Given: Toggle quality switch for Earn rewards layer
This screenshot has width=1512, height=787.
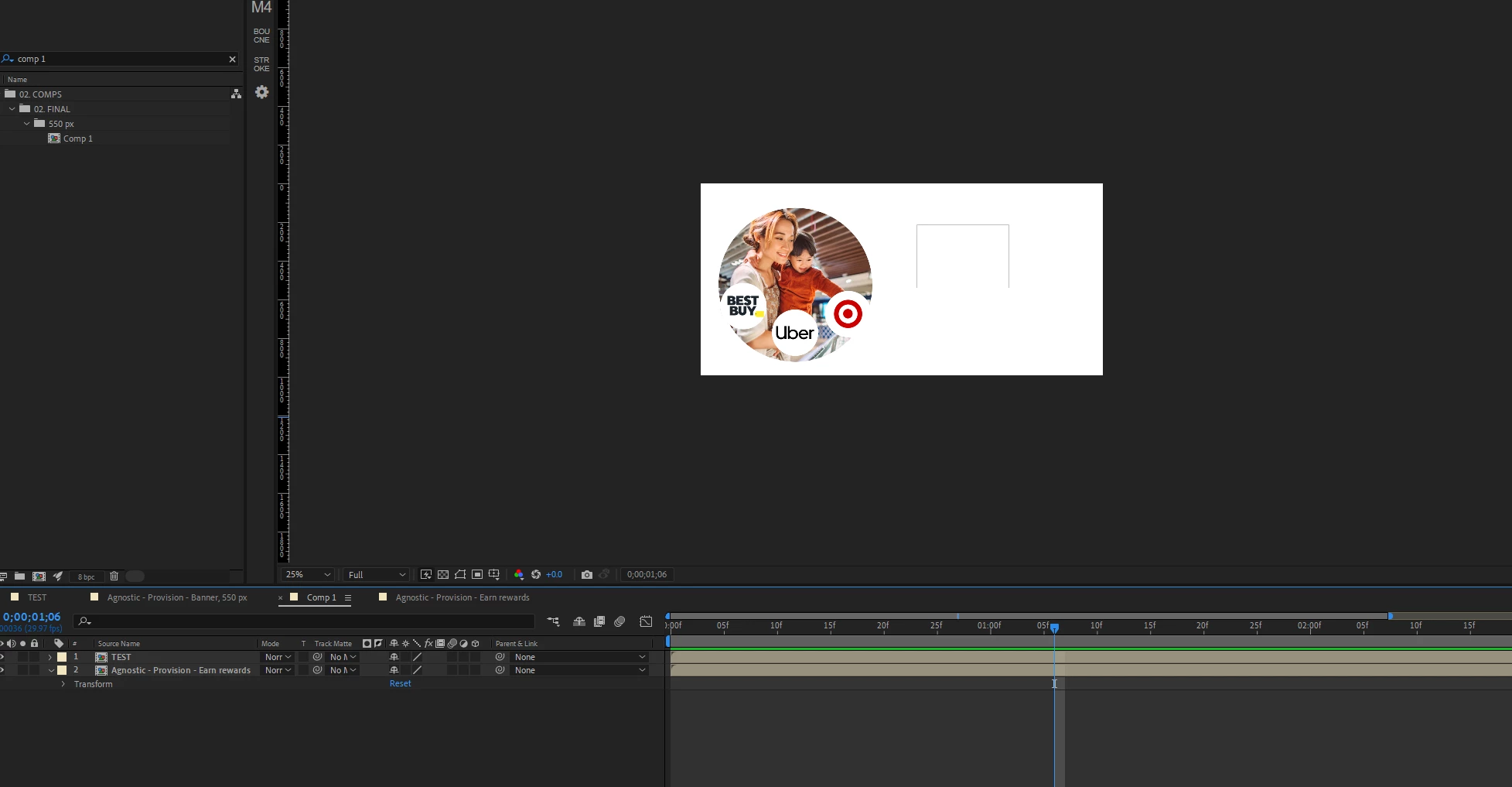Looking at the screenshot, I should [x=417, y=670].
